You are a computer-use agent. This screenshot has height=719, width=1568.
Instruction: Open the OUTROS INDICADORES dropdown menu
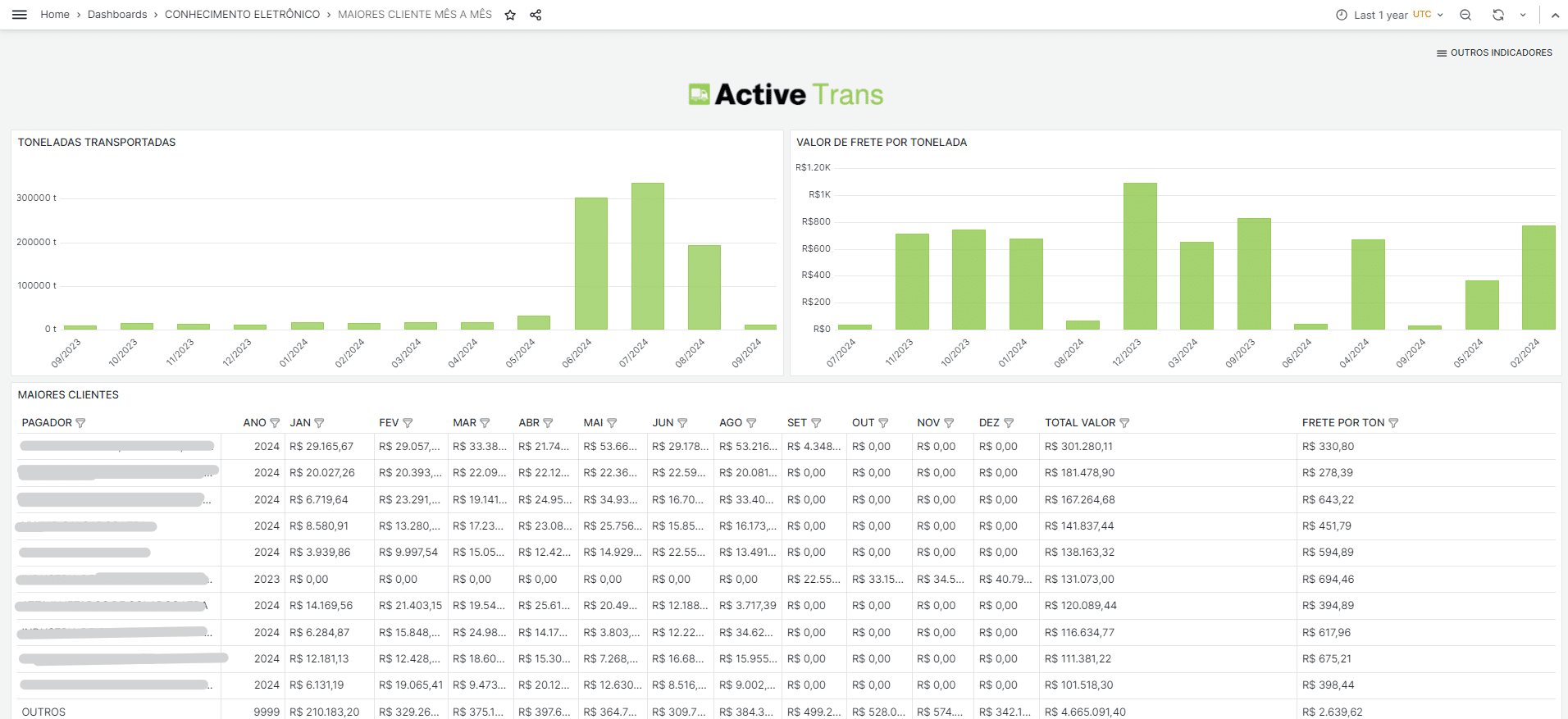click(1494, 52)
